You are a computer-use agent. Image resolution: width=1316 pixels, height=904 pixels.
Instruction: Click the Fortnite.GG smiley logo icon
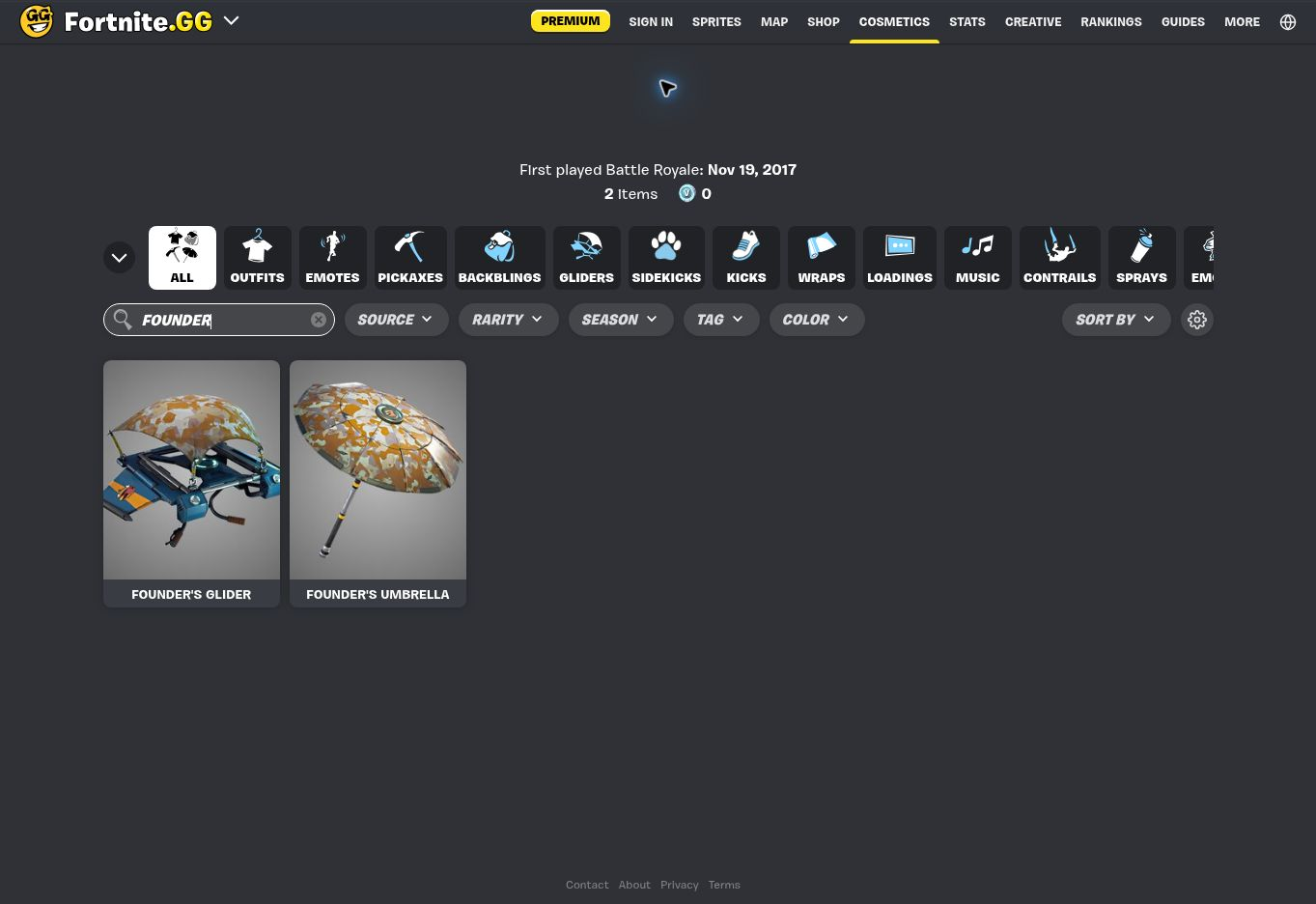[x=37, y=20]
